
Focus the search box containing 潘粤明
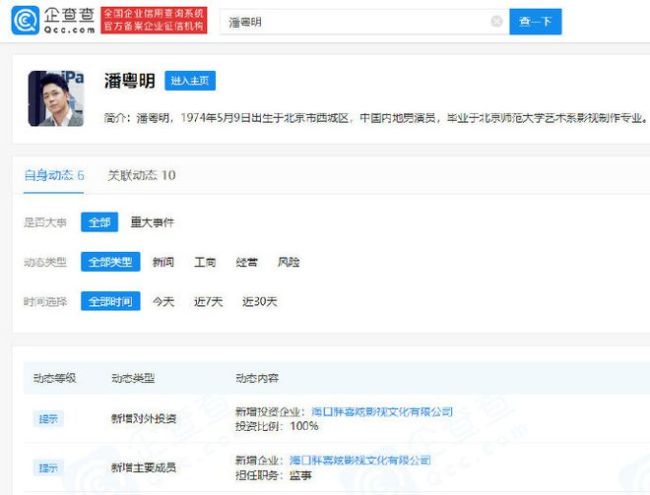point(364,22)
